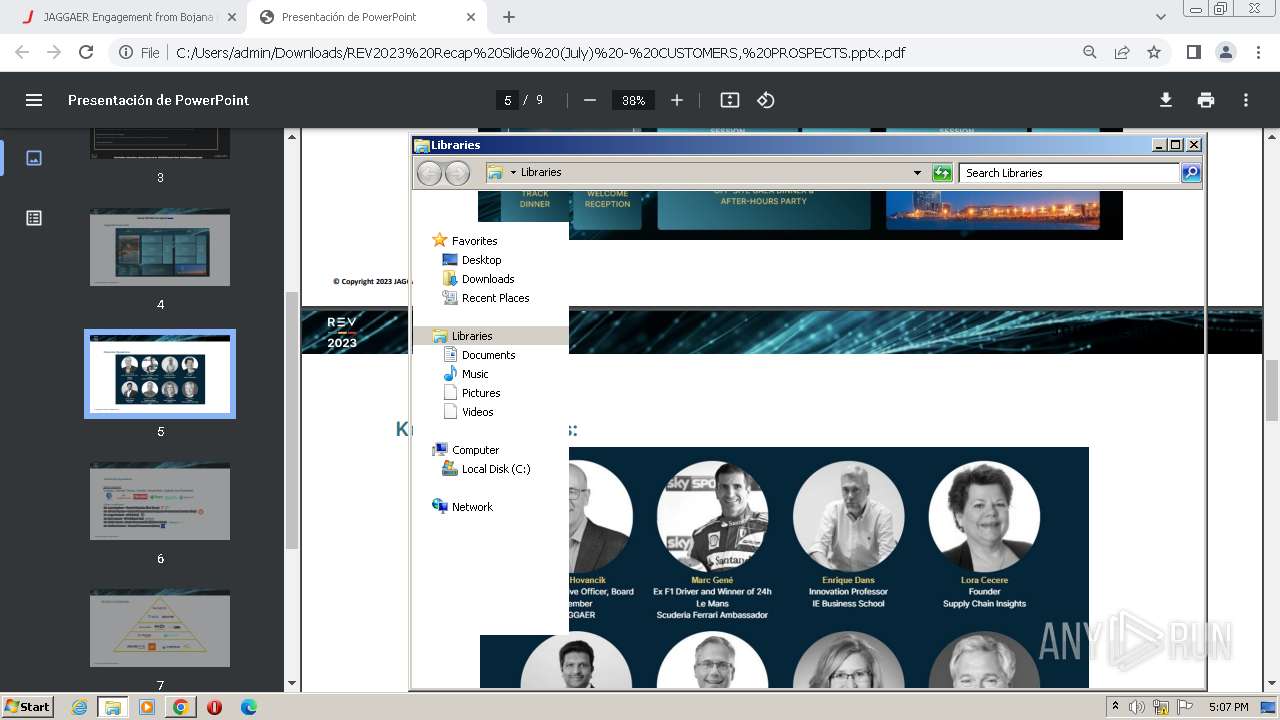Open Chrome from the taskbar

(180, 707)
